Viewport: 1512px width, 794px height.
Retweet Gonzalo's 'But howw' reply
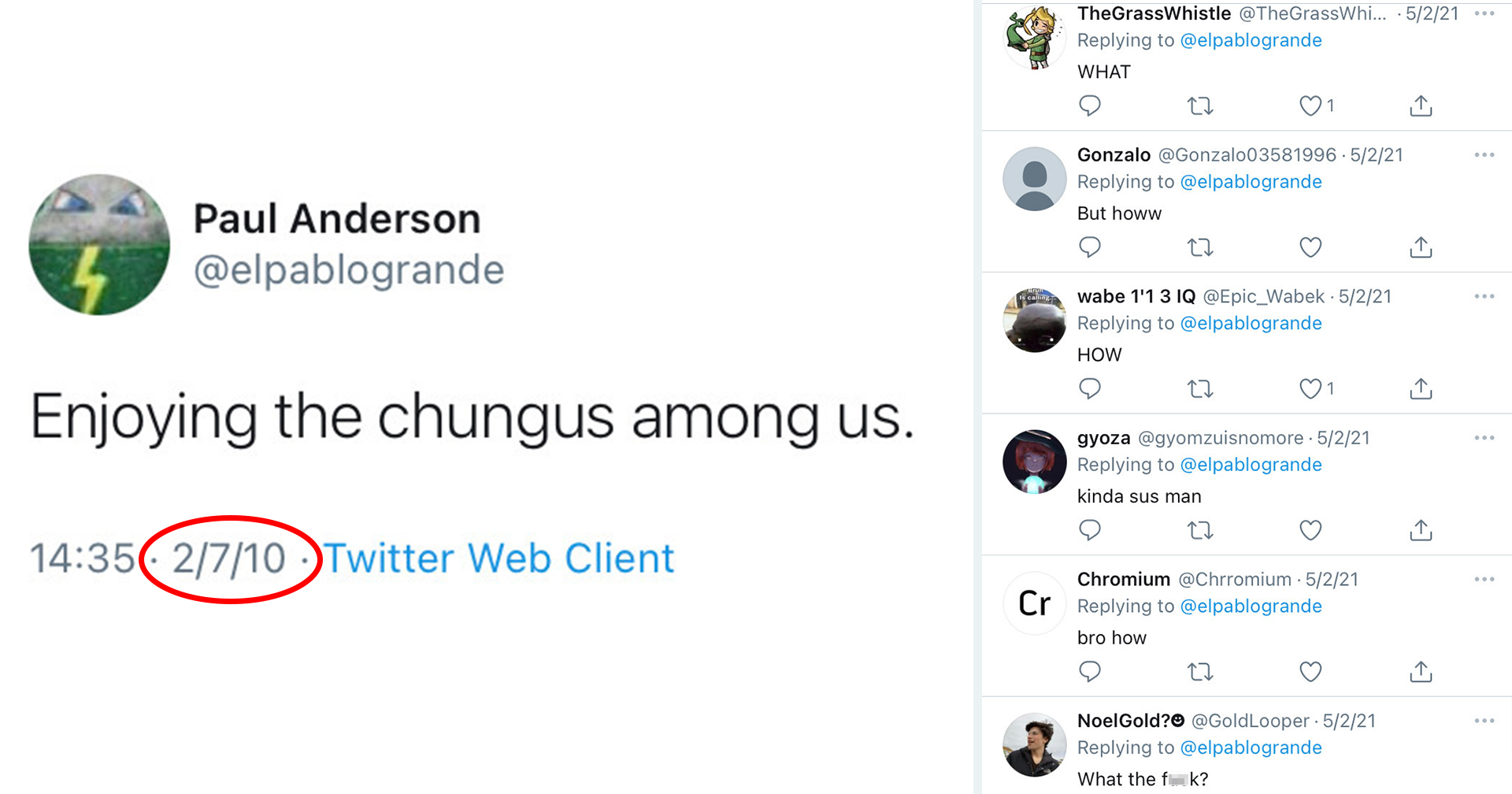tap(1199, 247)
